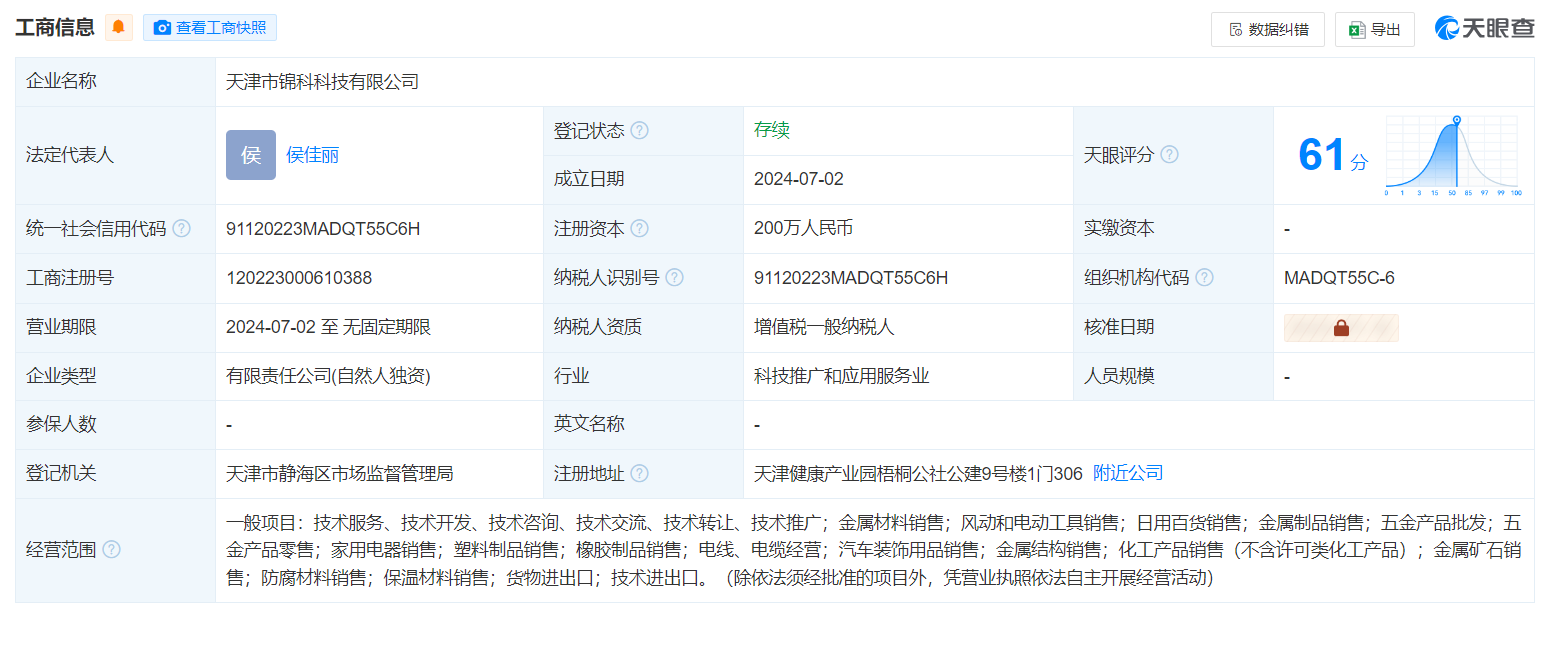Click registered capital 200万人民币
This screenshot has width=1545, height=661.
[x=803, y=228]
